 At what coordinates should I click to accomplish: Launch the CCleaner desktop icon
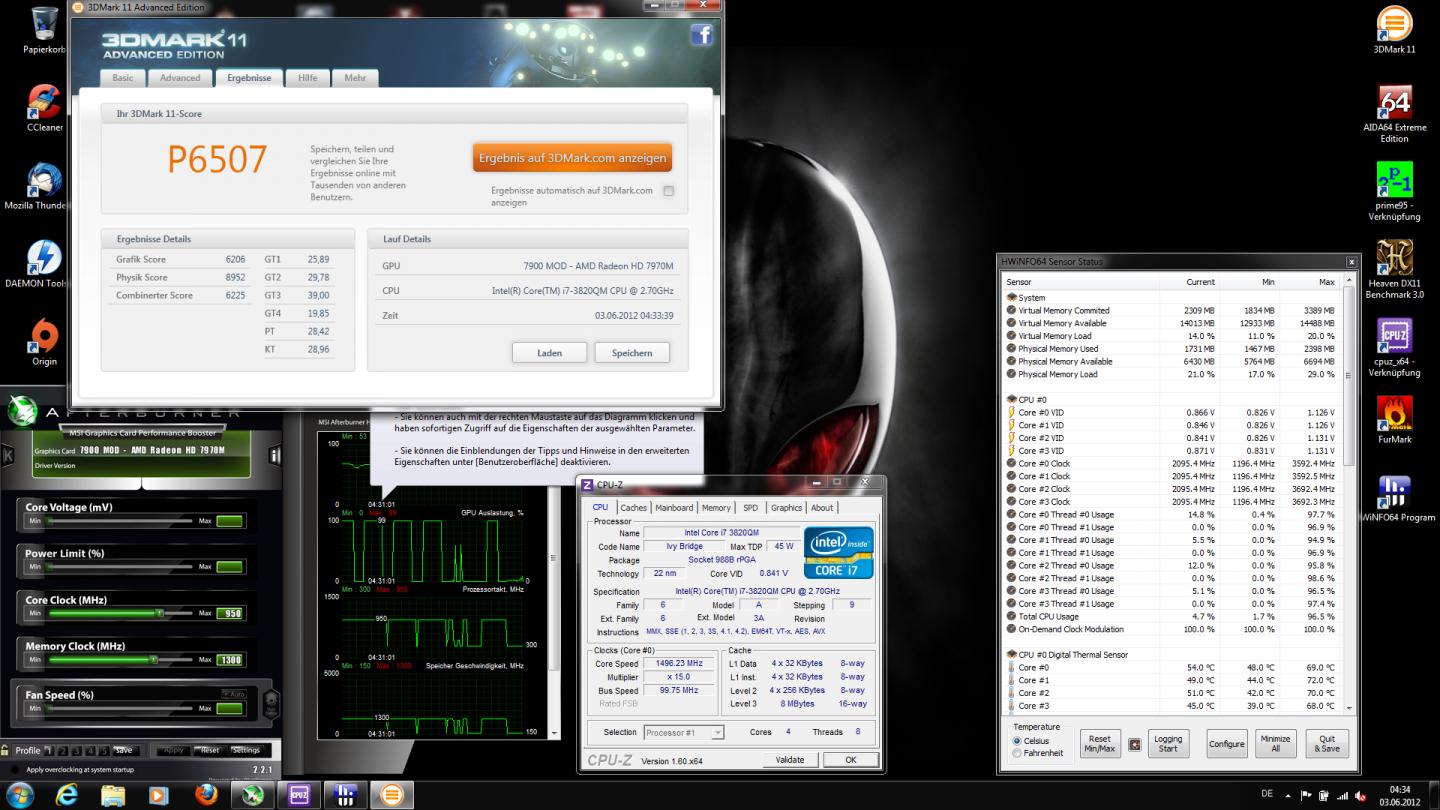pyautogui.click(x=44, y=101)
